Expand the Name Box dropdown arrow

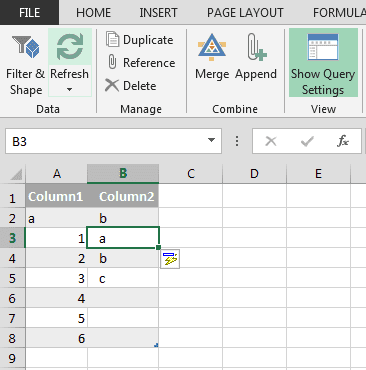211,140
